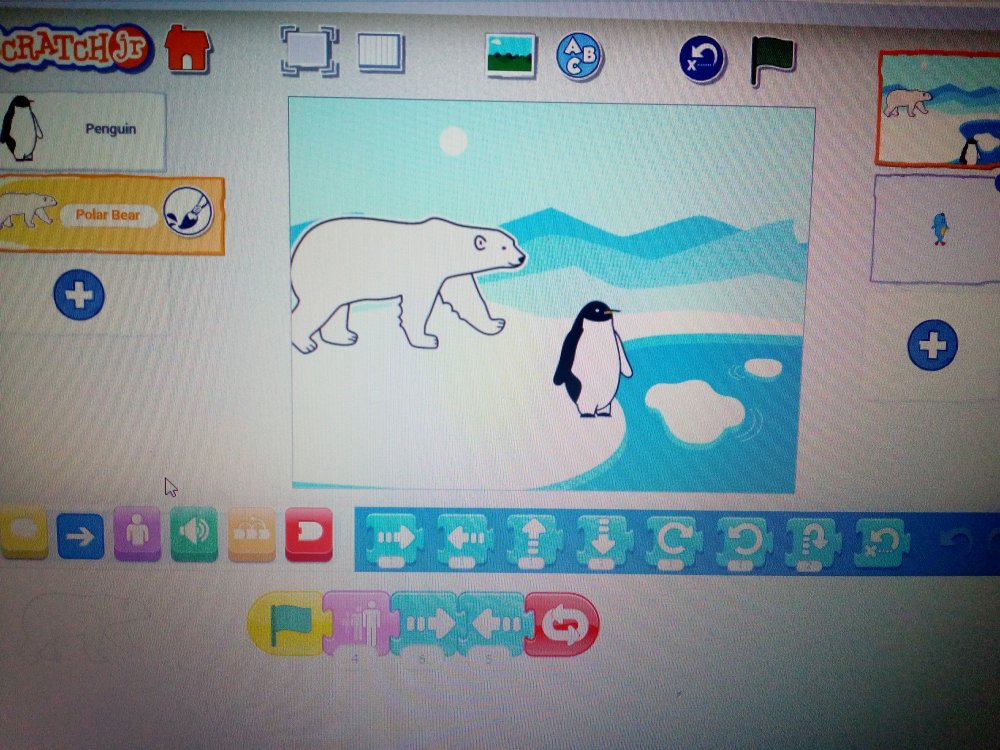
Task: Tap the red Repeat Forever end block
Action: pyautogui.click(x=562, y=625)
